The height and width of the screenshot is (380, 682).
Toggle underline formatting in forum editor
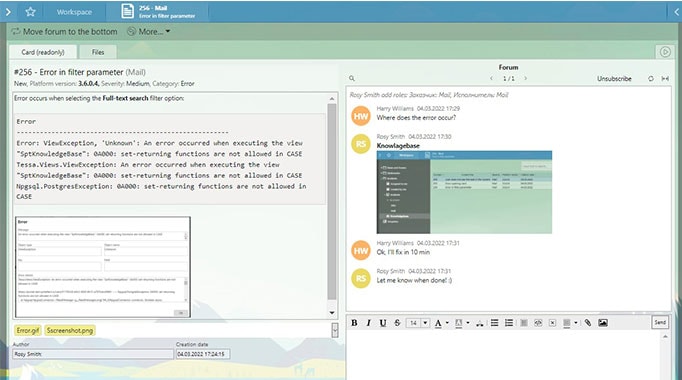point(383,323)
